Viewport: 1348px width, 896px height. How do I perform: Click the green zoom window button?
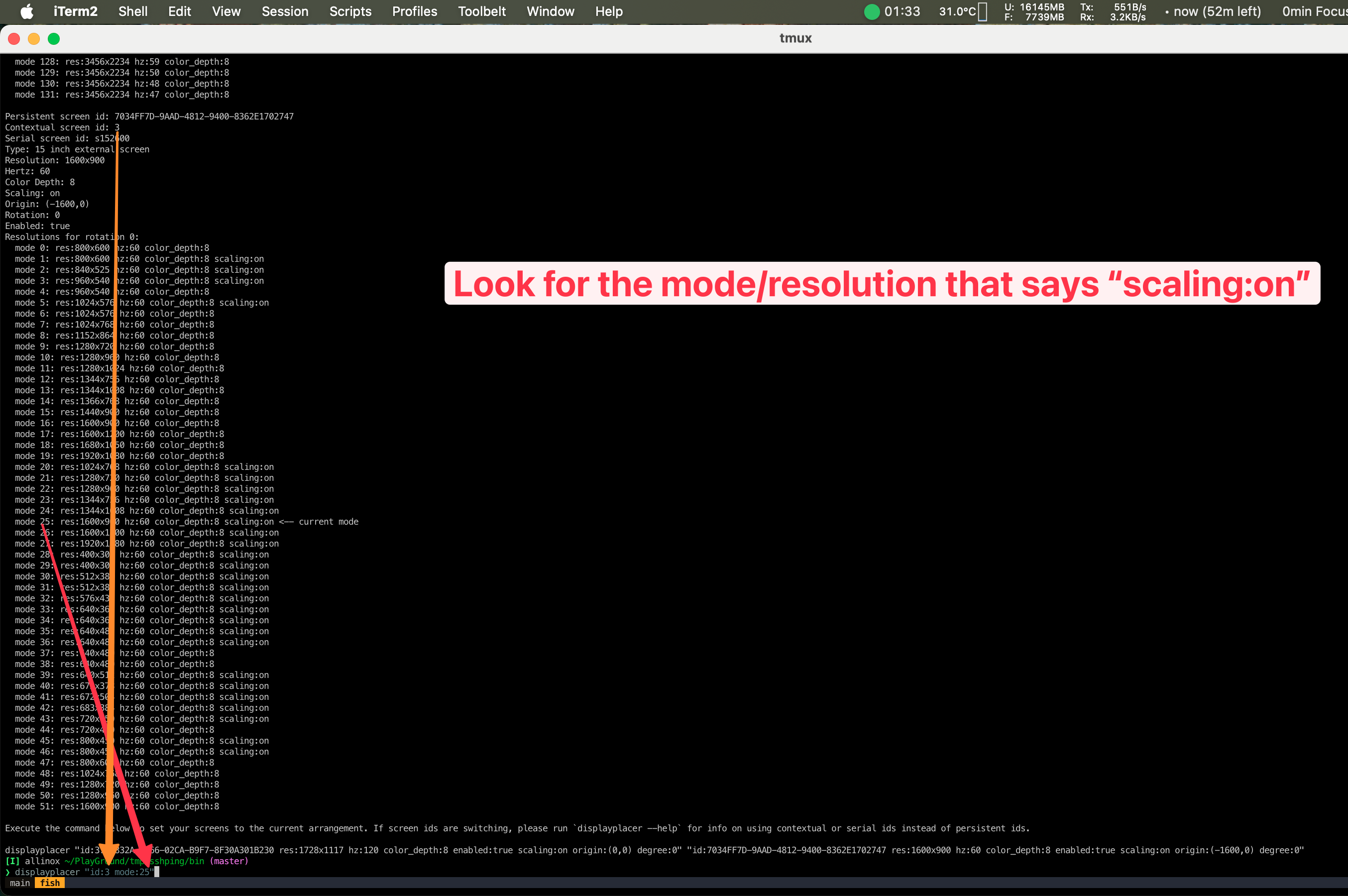pyautogui.click(x=54, y=38)
